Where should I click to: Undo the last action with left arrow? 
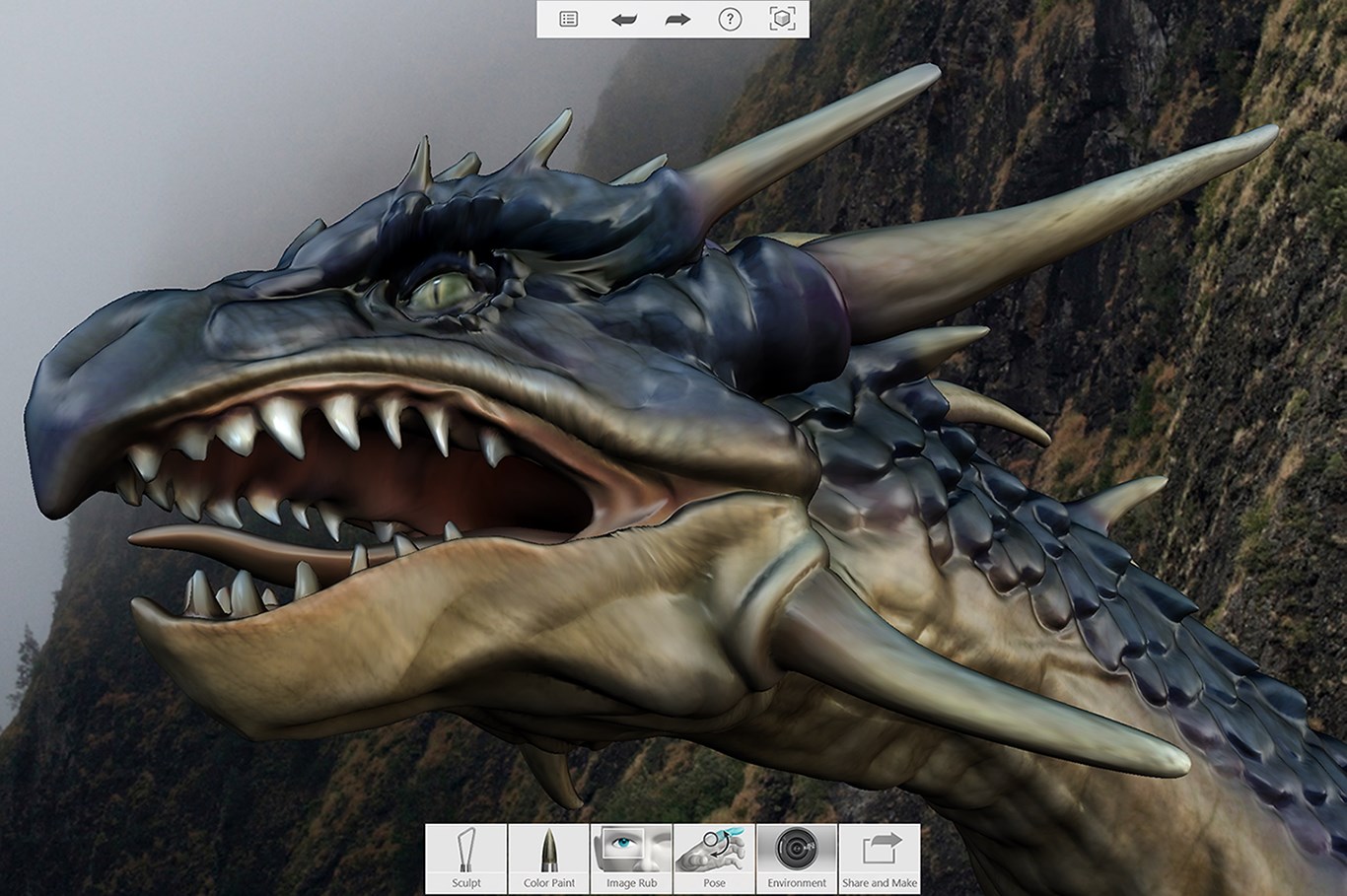tap(623, 19)
